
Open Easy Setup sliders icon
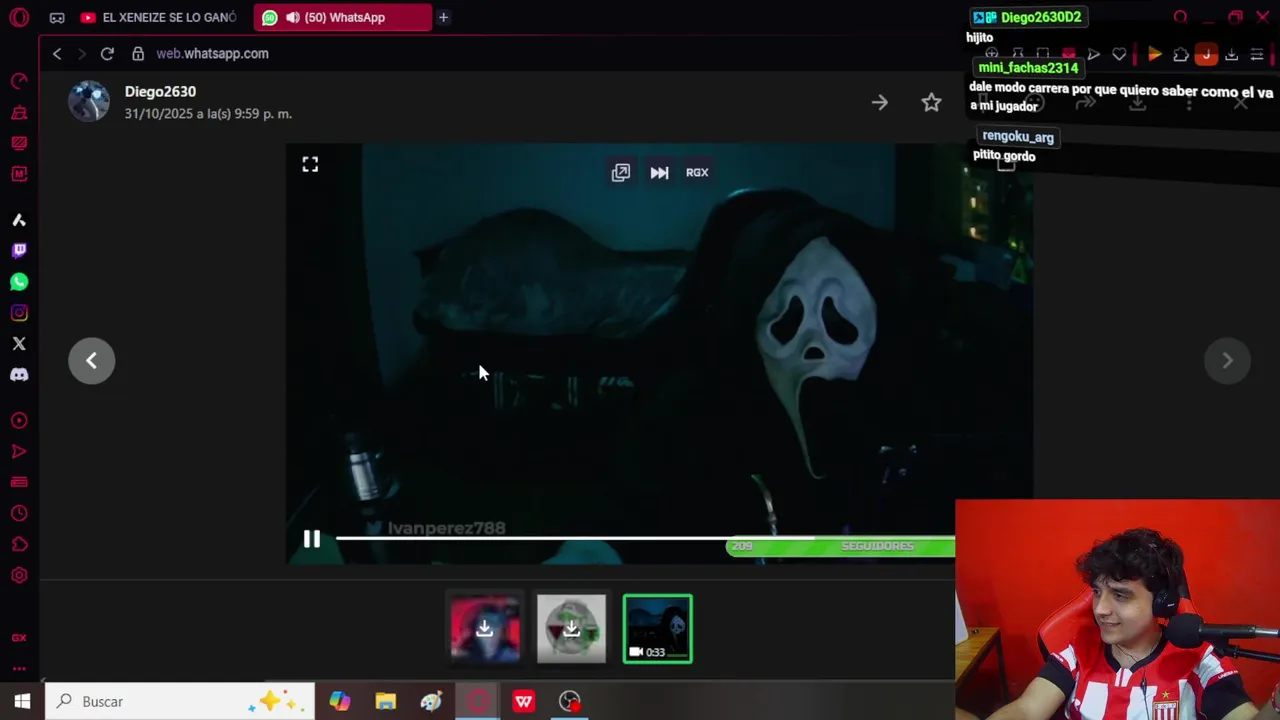coord(1257,55)
